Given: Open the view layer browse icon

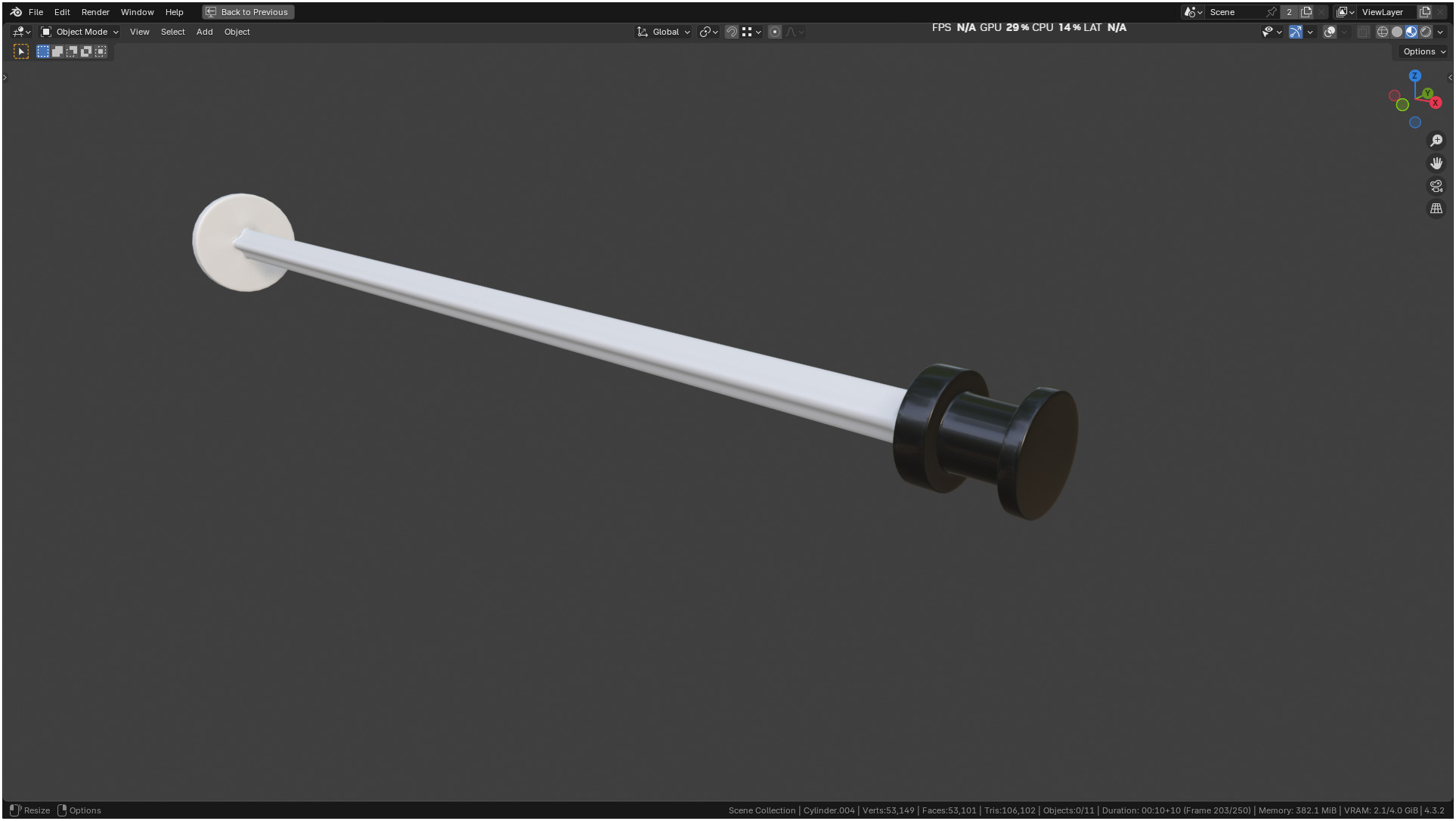Looking at the screenshot, I should pyautogui.click(x=1346, y=12).
